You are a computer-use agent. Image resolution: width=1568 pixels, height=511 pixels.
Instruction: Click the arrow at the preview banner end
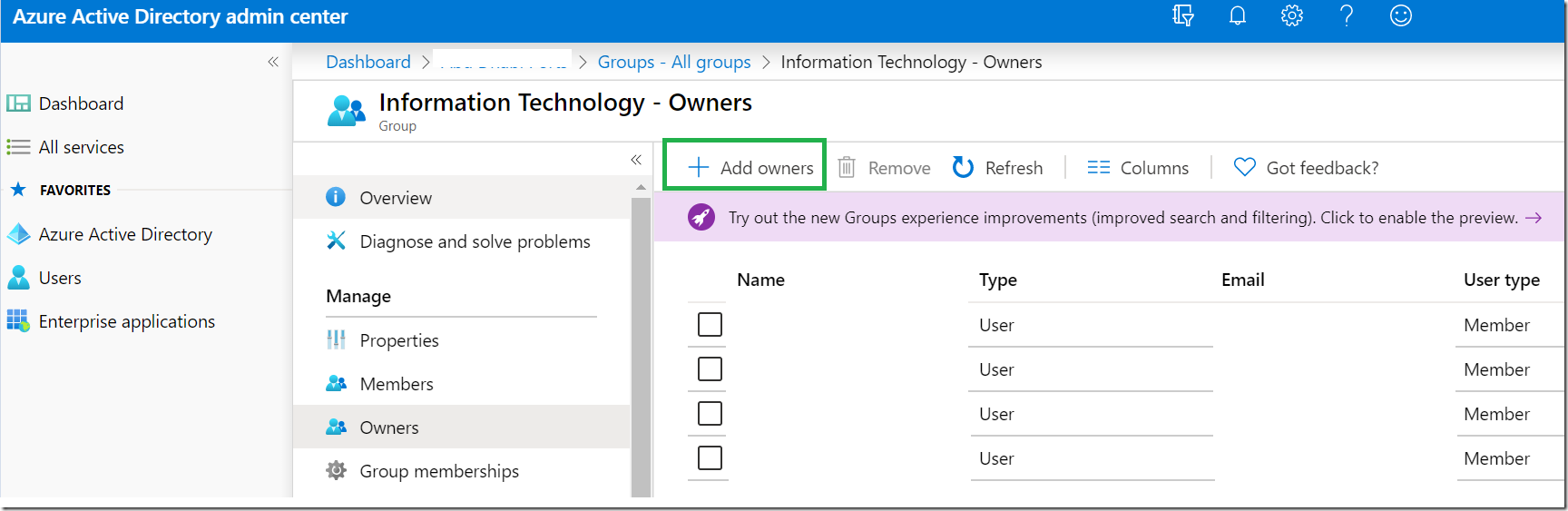(x=1534, y=218)
